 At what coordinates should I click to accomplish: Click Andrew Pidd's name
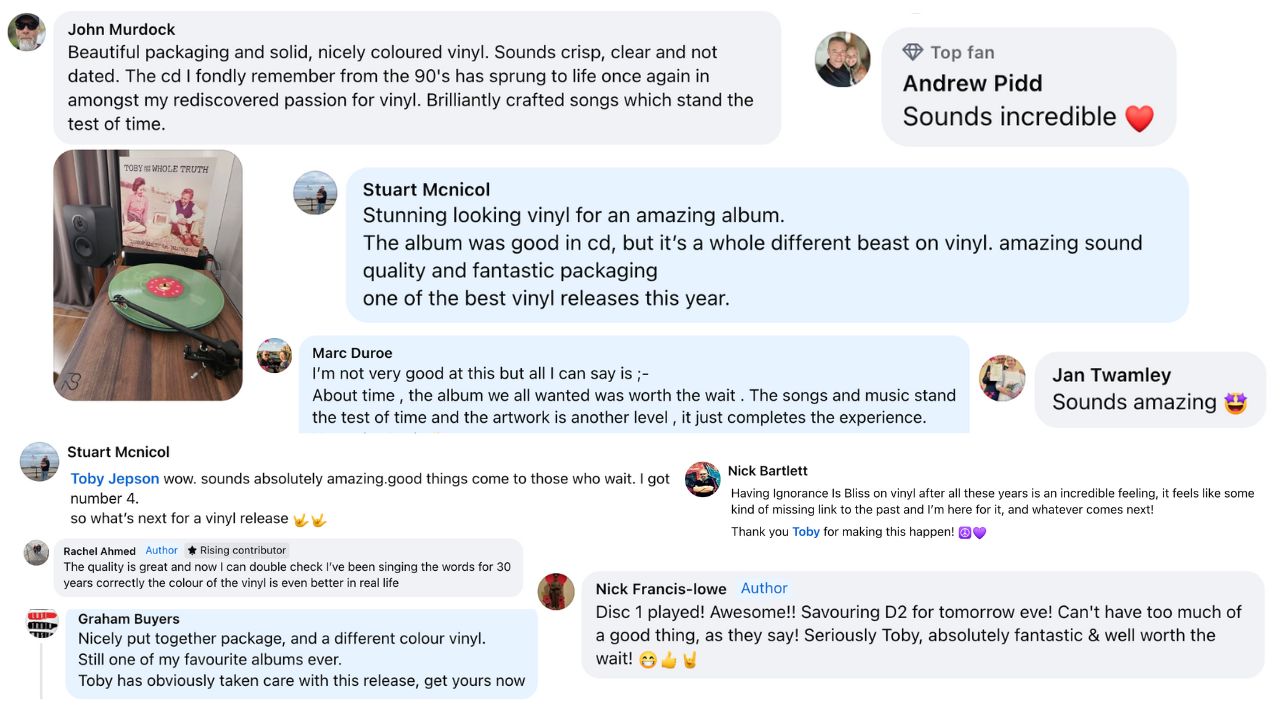pos(973,84)
